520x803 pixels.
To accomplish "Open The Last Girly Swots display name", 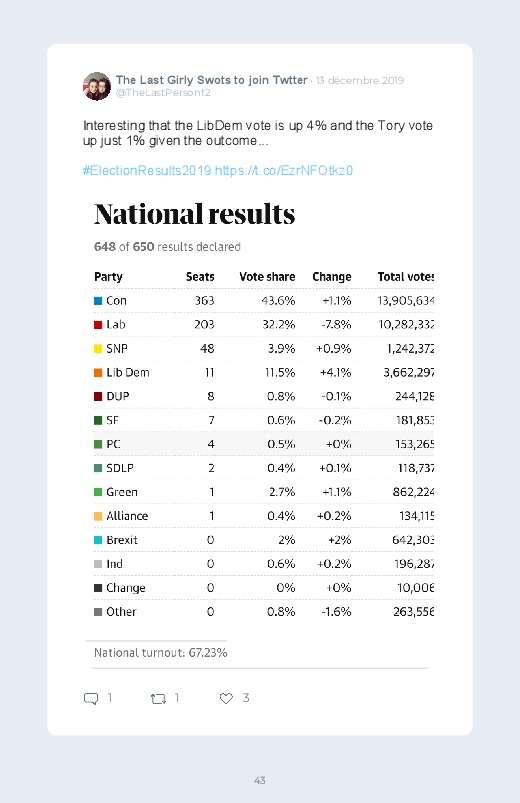I will click(x=212, y=80).
